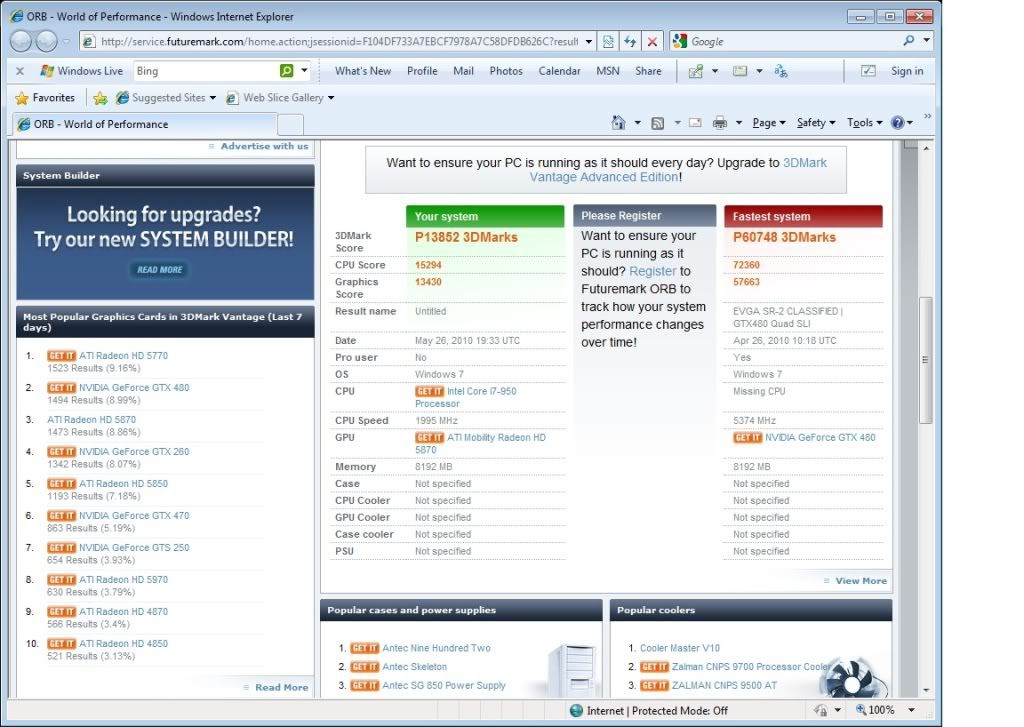The width and height of the screenshot is (1024, 727).
Task: Click inside the Bing search input field
Action: click(x=206, y=71)
